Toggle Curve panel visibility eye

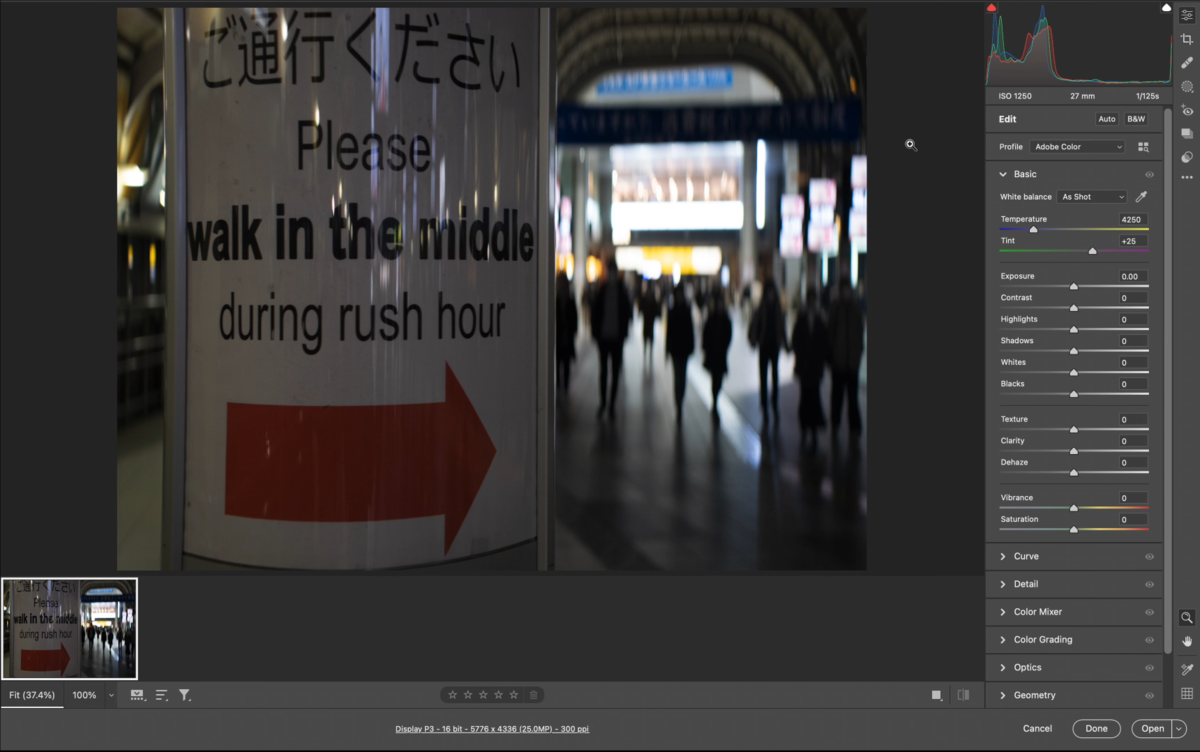point(1149,557)
